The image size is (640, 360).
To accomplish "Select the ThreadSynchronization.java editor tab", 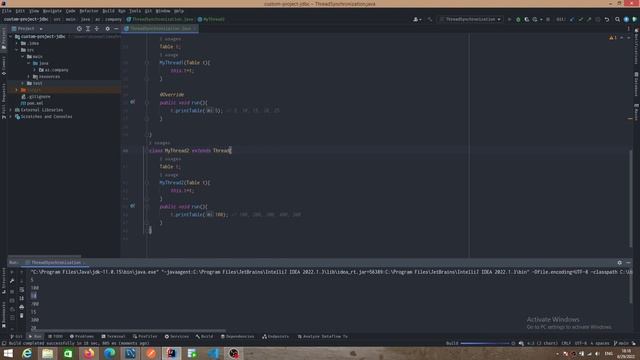I will click(x=160, y=29).
